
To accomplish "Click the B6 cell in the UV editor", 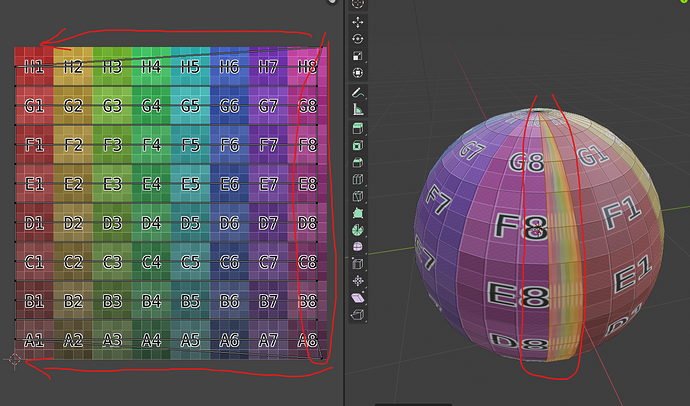I will click(x=229, y=301).
